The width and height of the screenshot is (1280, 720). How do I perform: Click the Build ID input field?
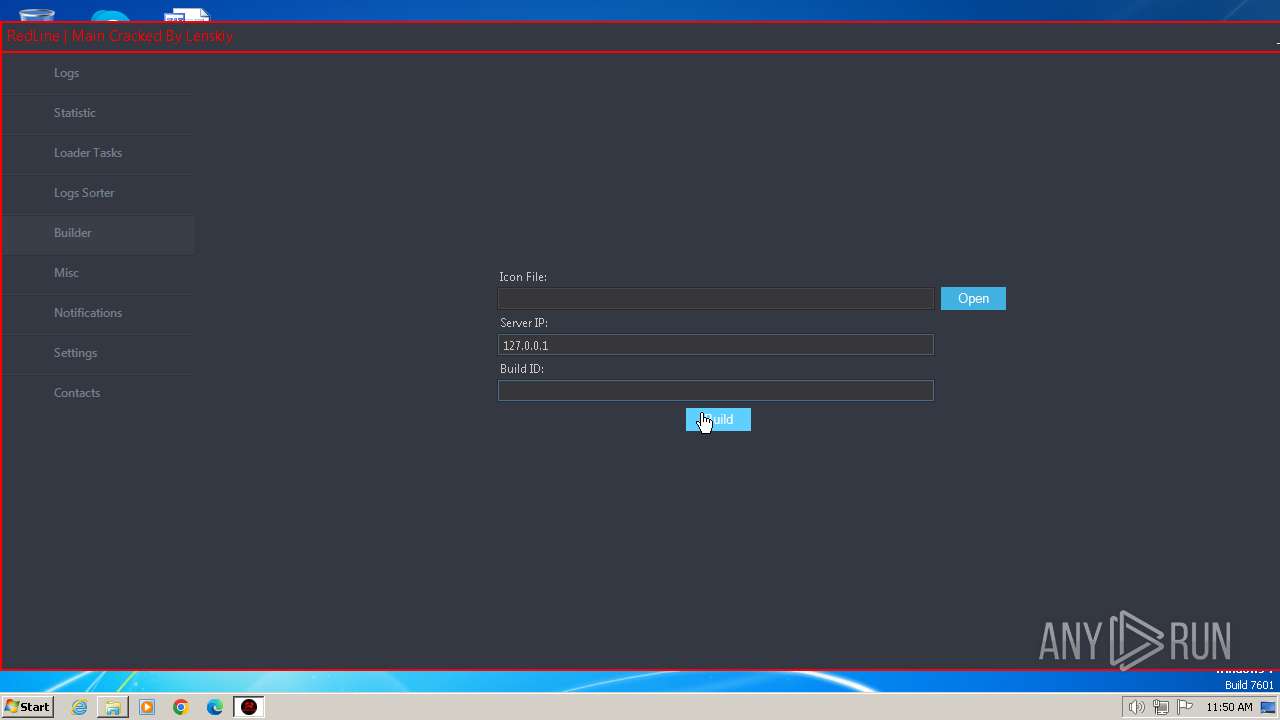(x=716, y=390)
